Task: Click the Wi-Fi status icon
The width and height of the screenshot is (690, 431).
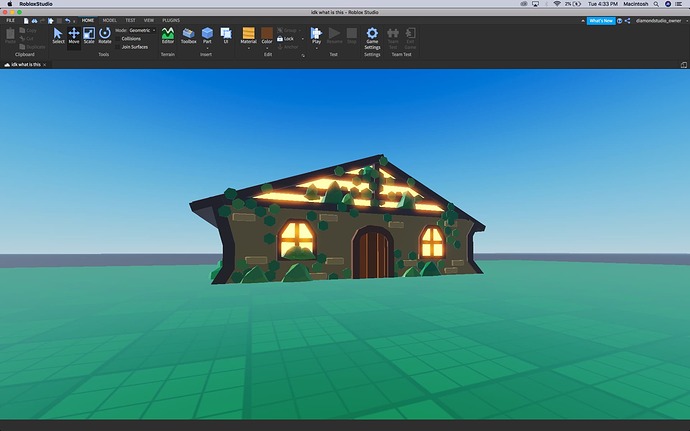Action: [557, 4]
